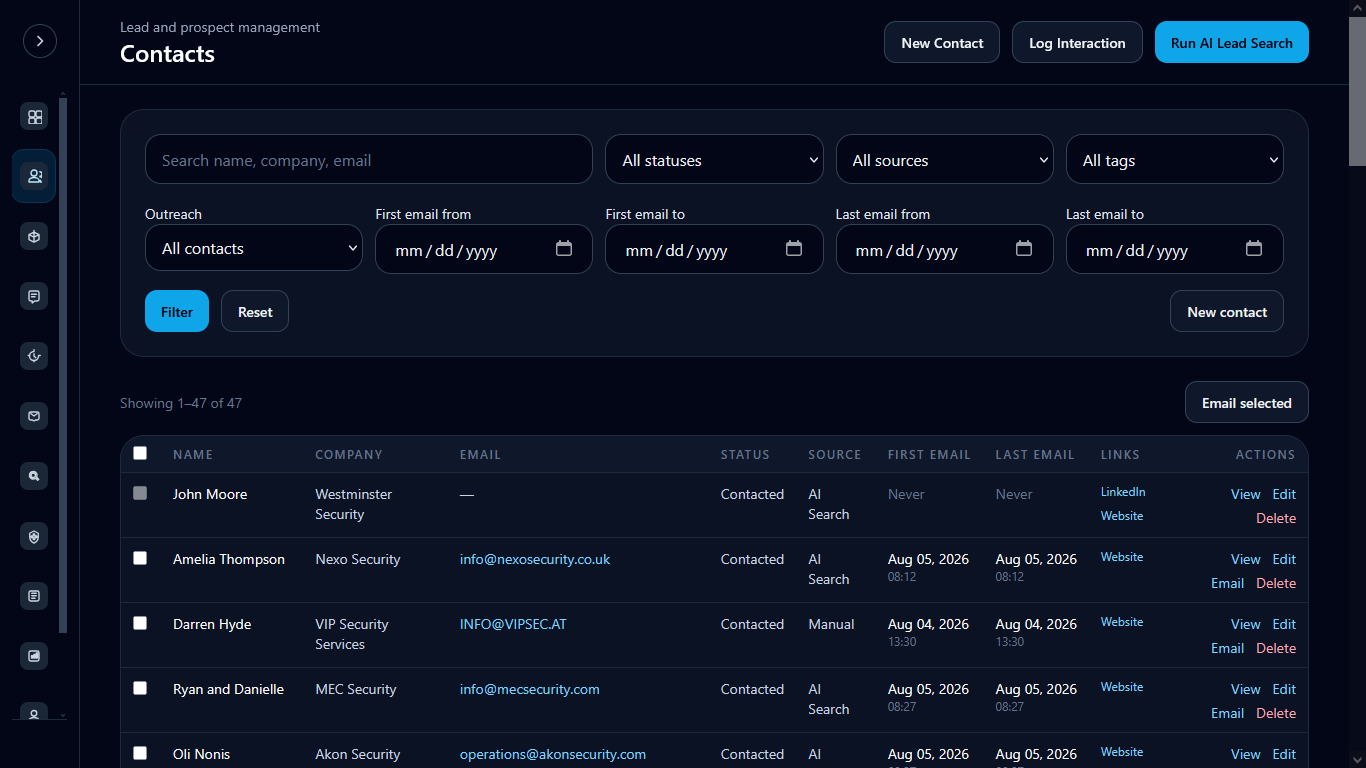
Task: Open the user profile icon at sidebar bottom
Action: (35, 713)
